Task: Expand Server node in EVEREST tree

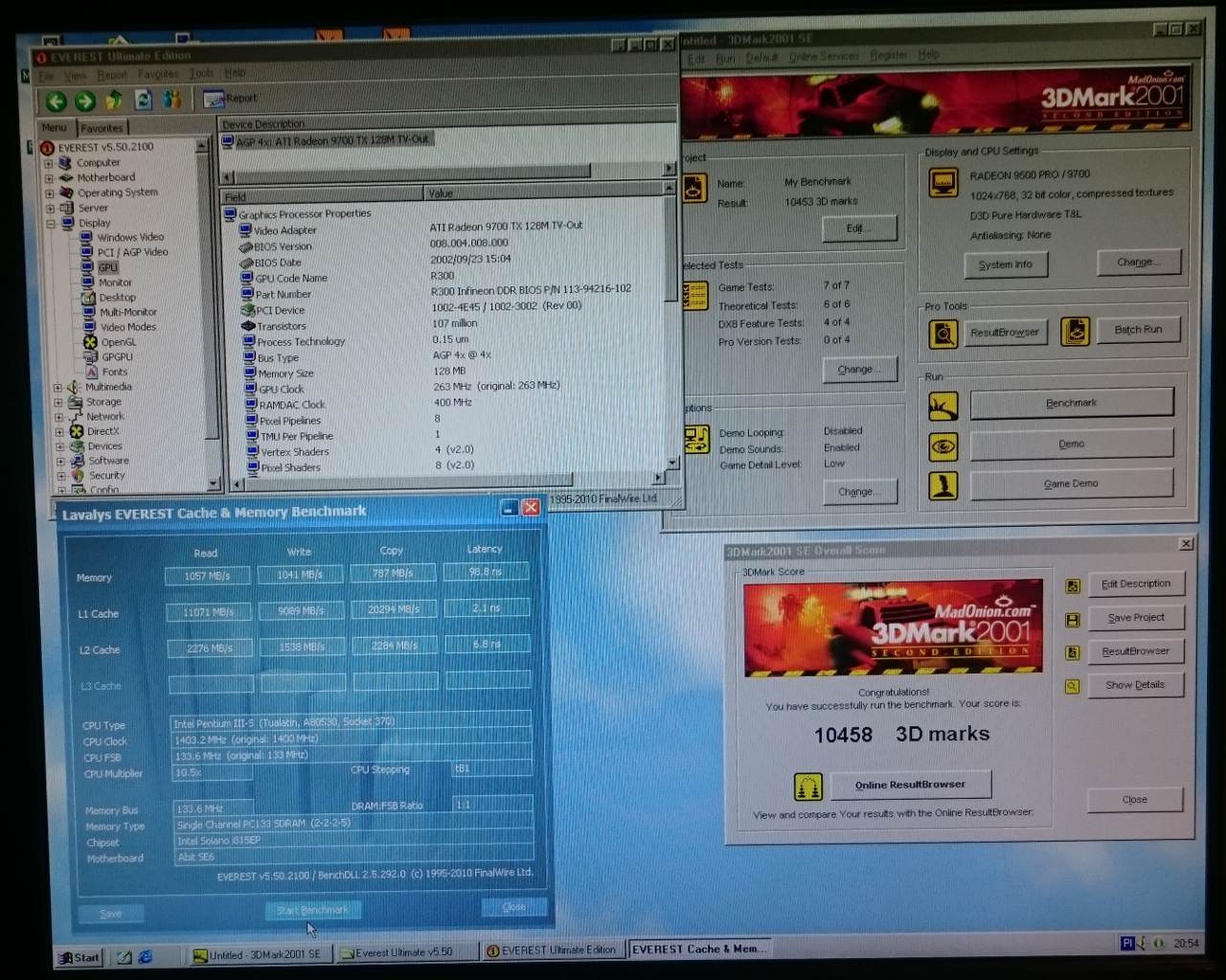Action: pyautogui.click(x=50, y=208)
